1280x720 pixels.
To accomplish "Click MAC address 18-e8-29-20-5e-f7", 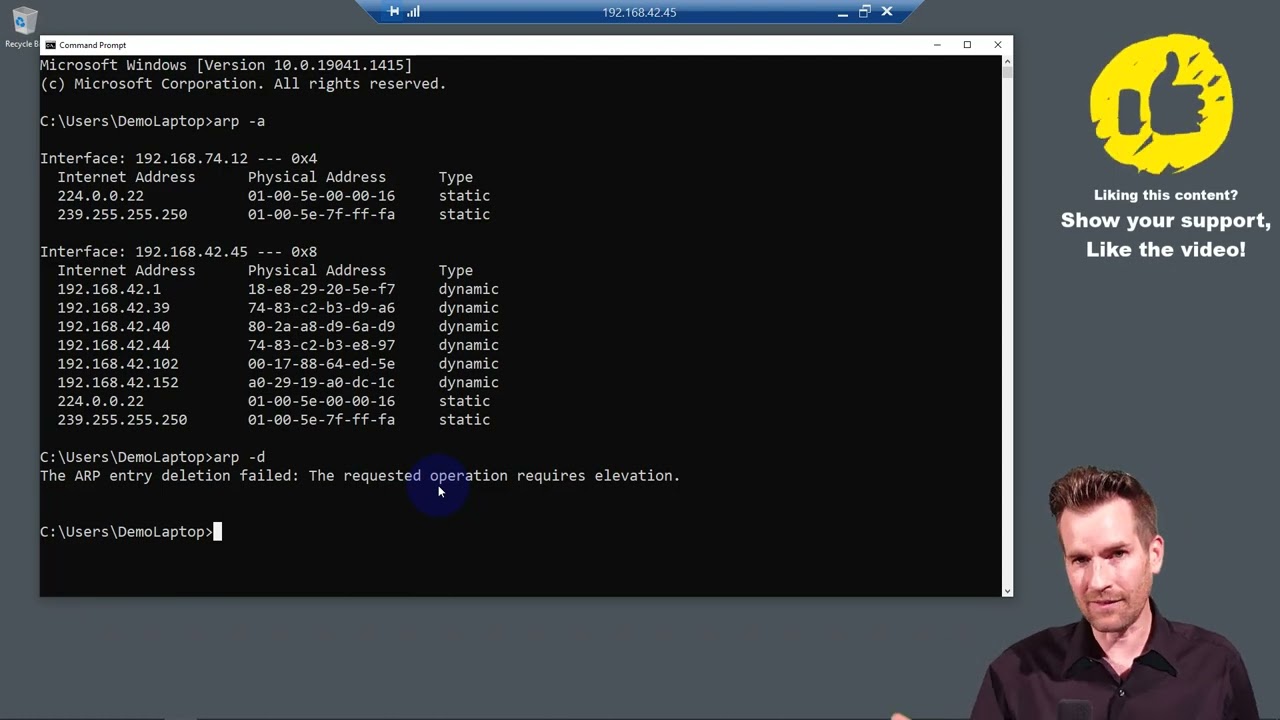I will pyautogui.click(x=321, y=289).
